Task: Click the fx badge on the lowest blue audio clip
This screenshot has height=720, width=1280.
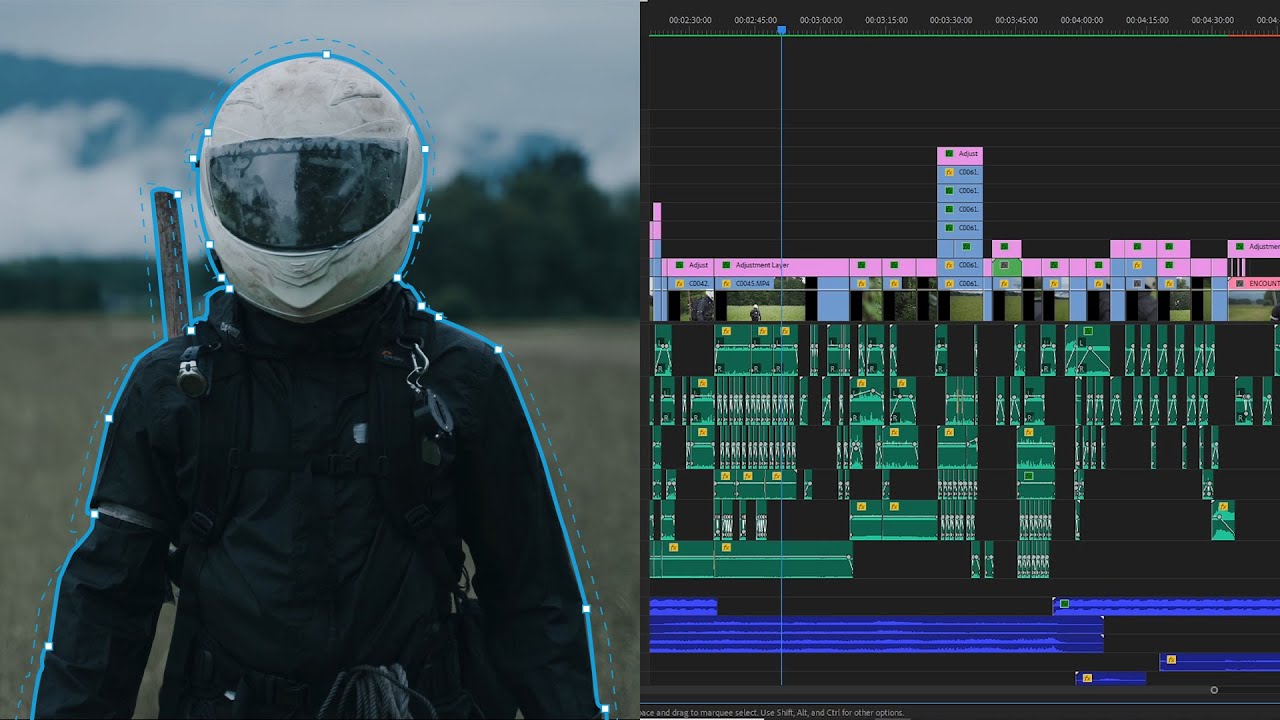Action: point(1087,678)
